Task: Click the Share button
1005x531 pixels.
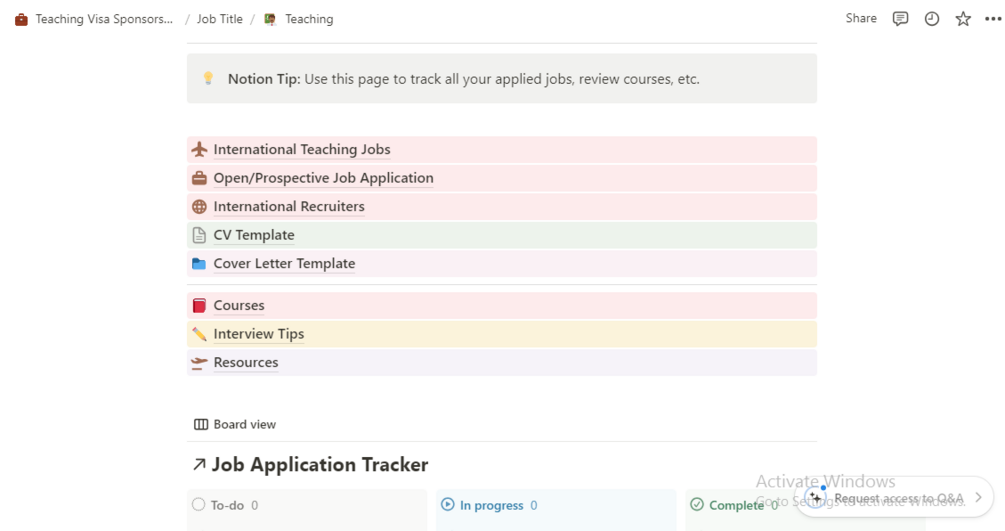Action: coord(860,19)
